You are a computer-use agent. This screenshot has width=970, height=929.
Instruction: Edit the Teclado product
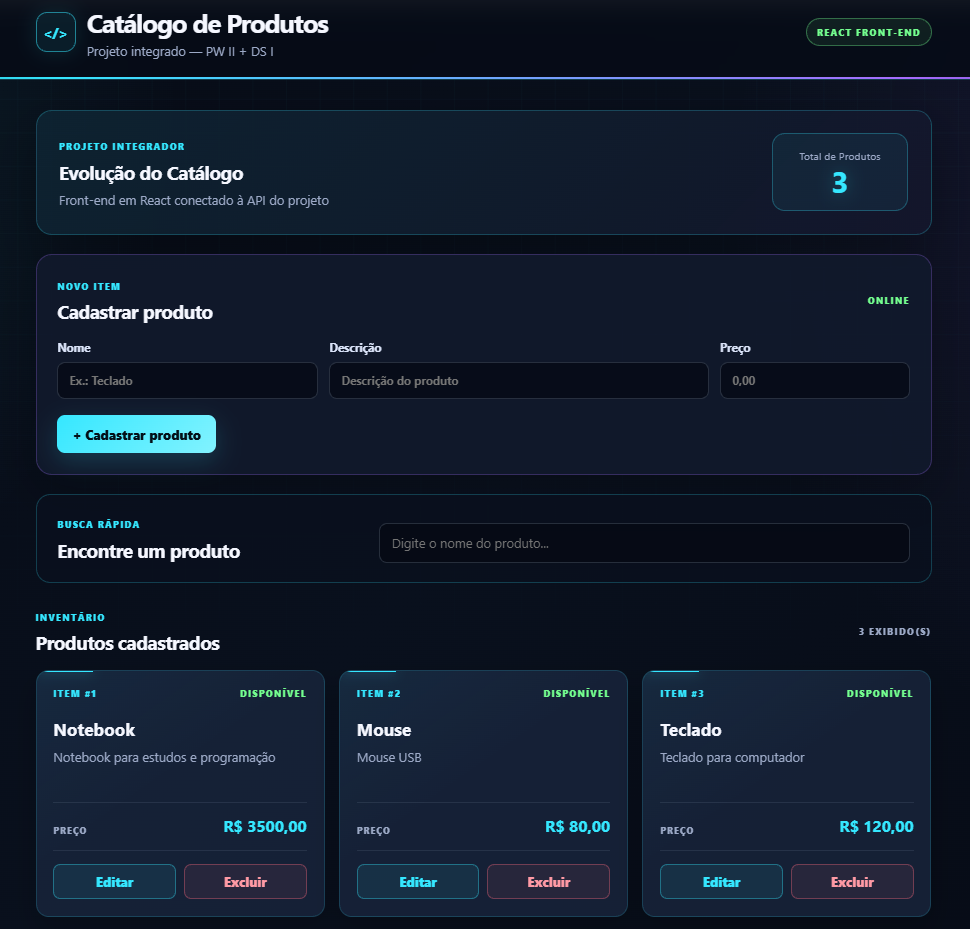coord(721,881)
